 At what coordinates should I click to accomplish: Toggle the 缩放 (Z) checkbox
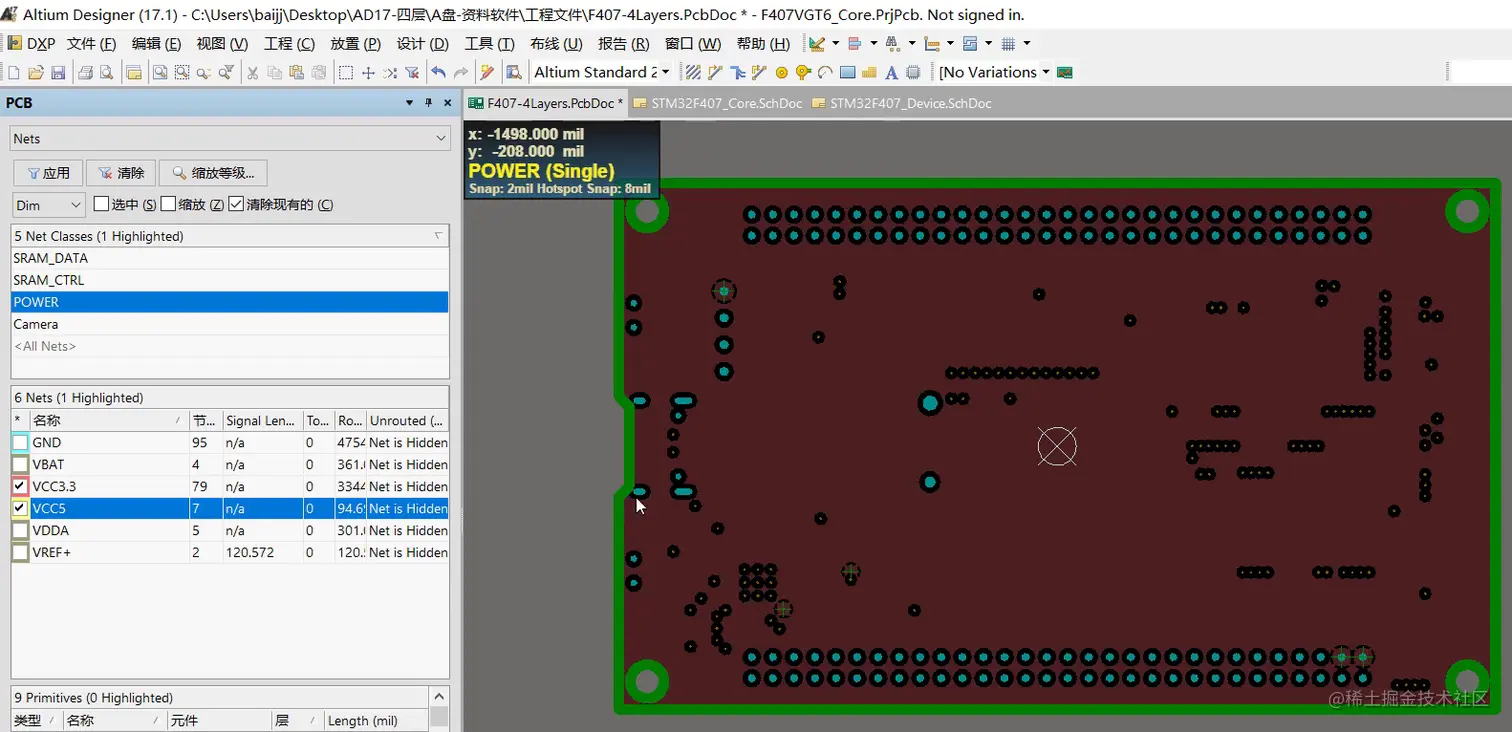pyautogui.click(x=168, y=204)
